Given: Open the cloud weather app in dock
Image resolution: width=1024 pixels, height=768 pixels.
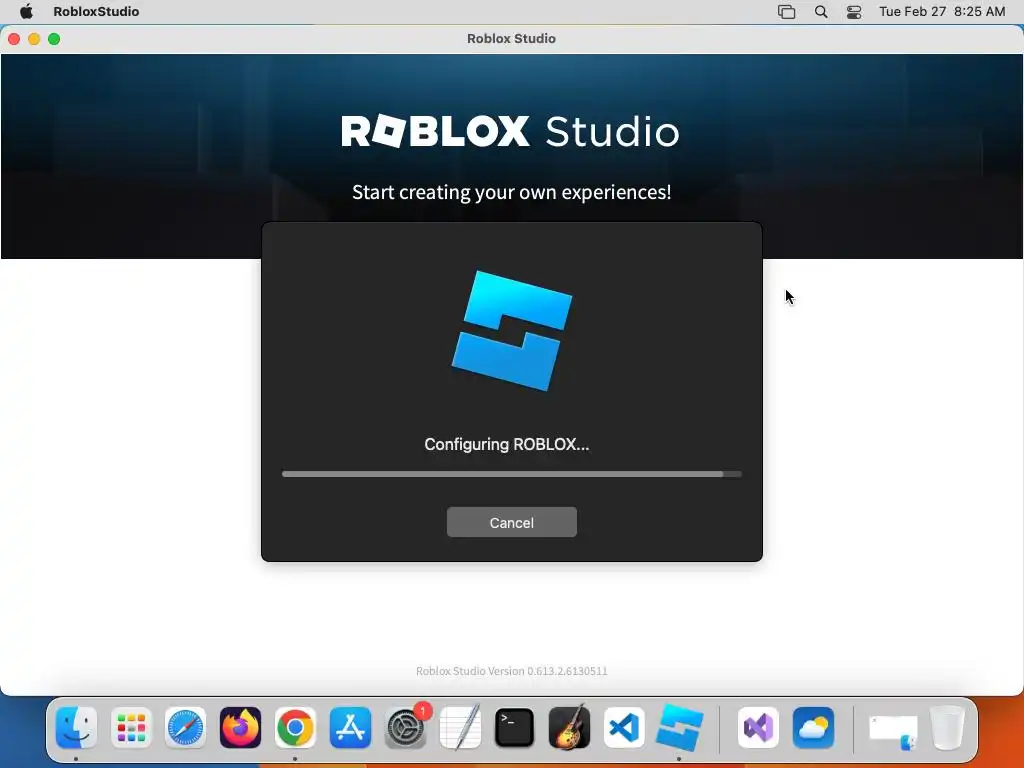Looking at the screenshot, I should [x=813, y=728].
